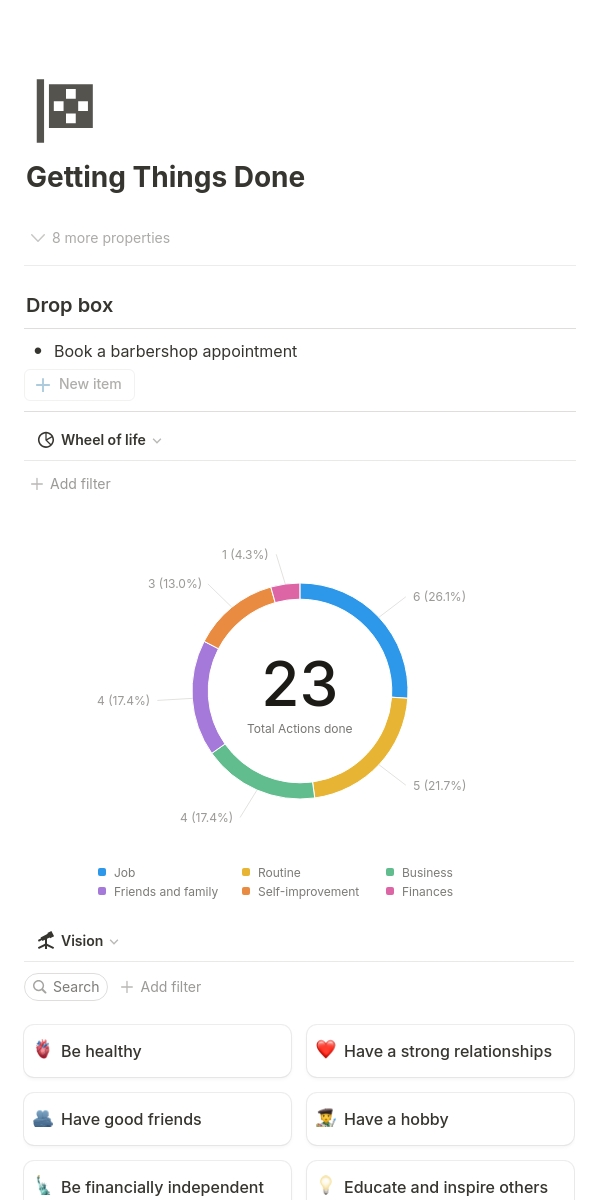This screenshot has width=600, height=1200.
Task: Click the checkered flag page icon
Action: click(x=65, y=110)
